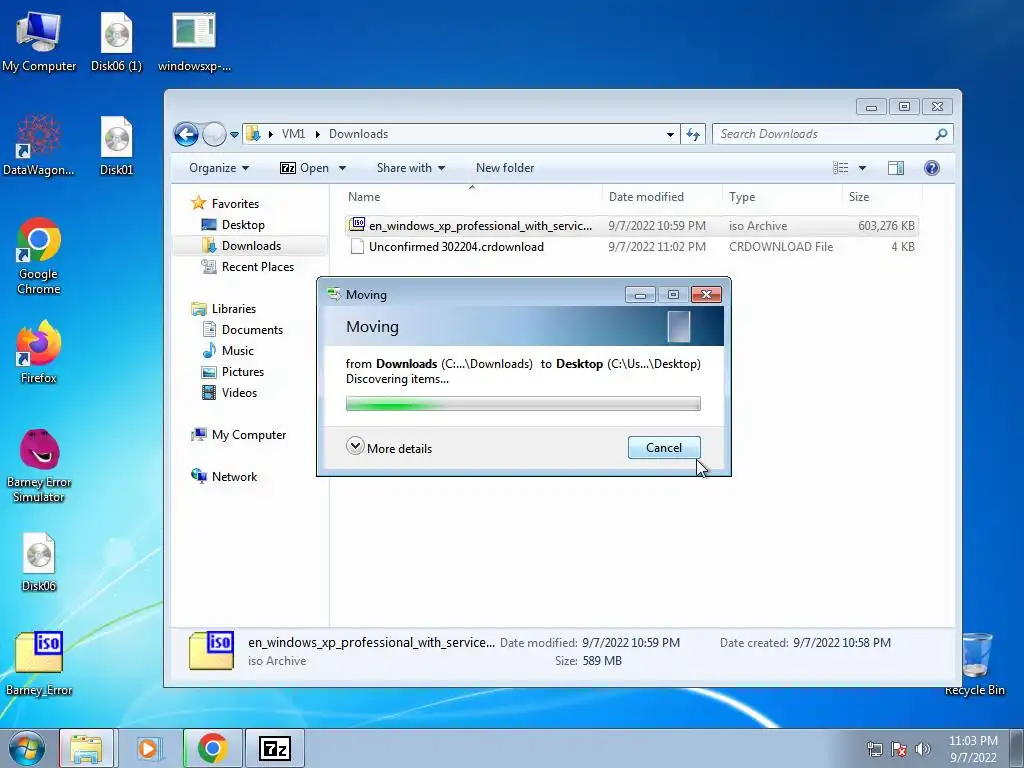The width and height of the screenshot is (1024, 768).
Task: Select the Disk06 (1) desktop icon
Action: [x=116, y=41]
